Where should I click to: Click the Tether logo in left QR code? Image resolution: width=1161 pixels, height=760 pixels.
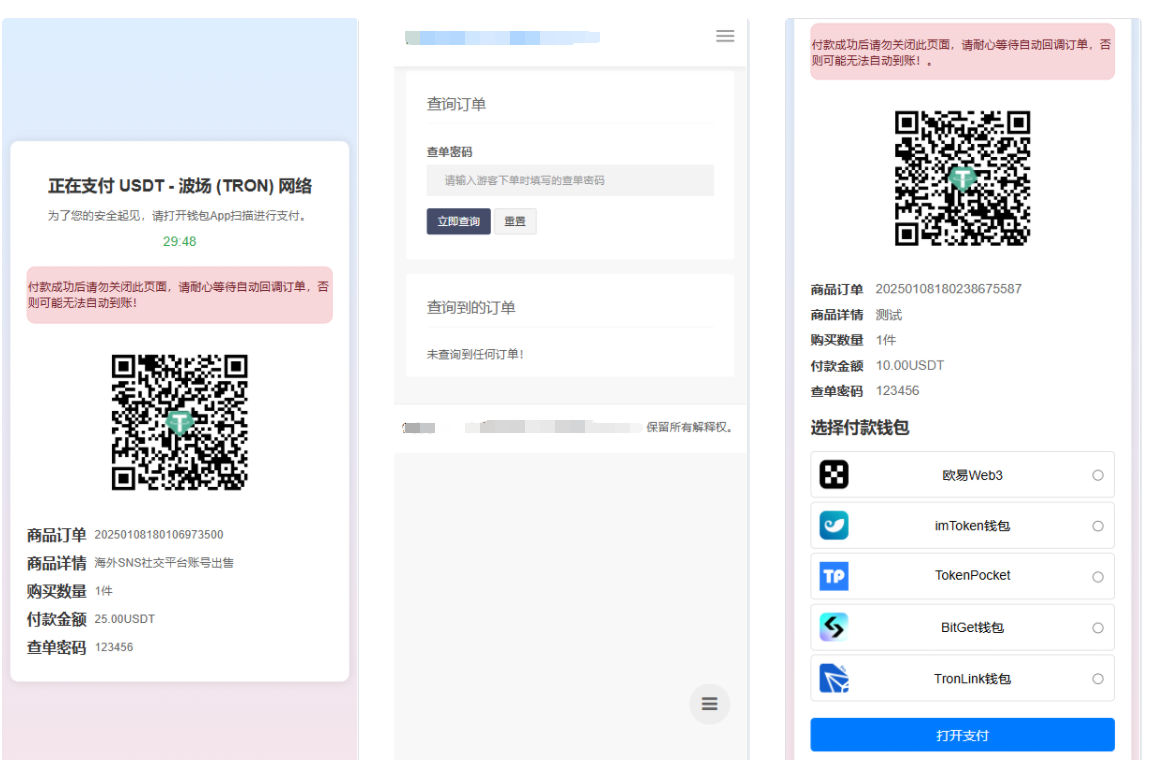180,422
